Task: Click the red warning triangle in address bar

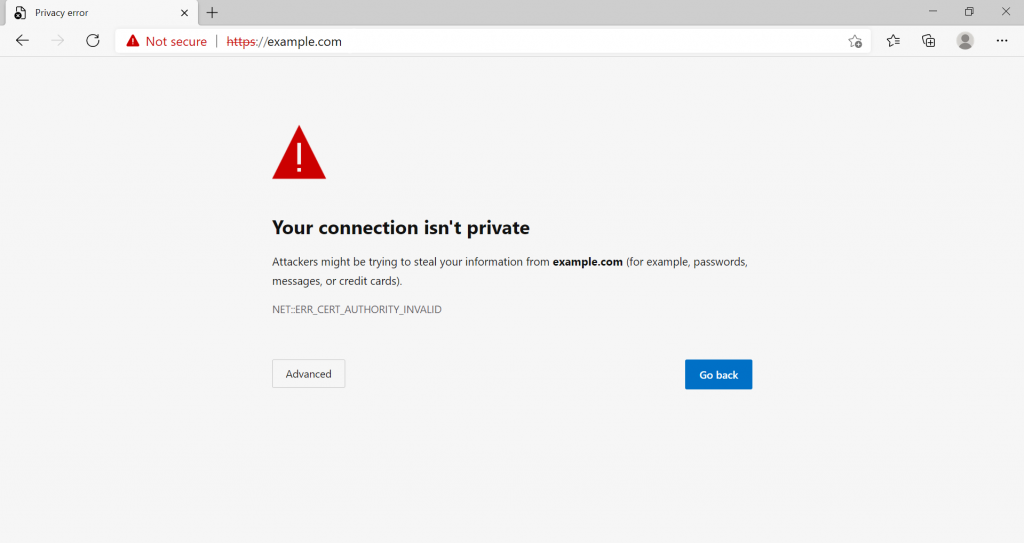Action: point(132,41)
